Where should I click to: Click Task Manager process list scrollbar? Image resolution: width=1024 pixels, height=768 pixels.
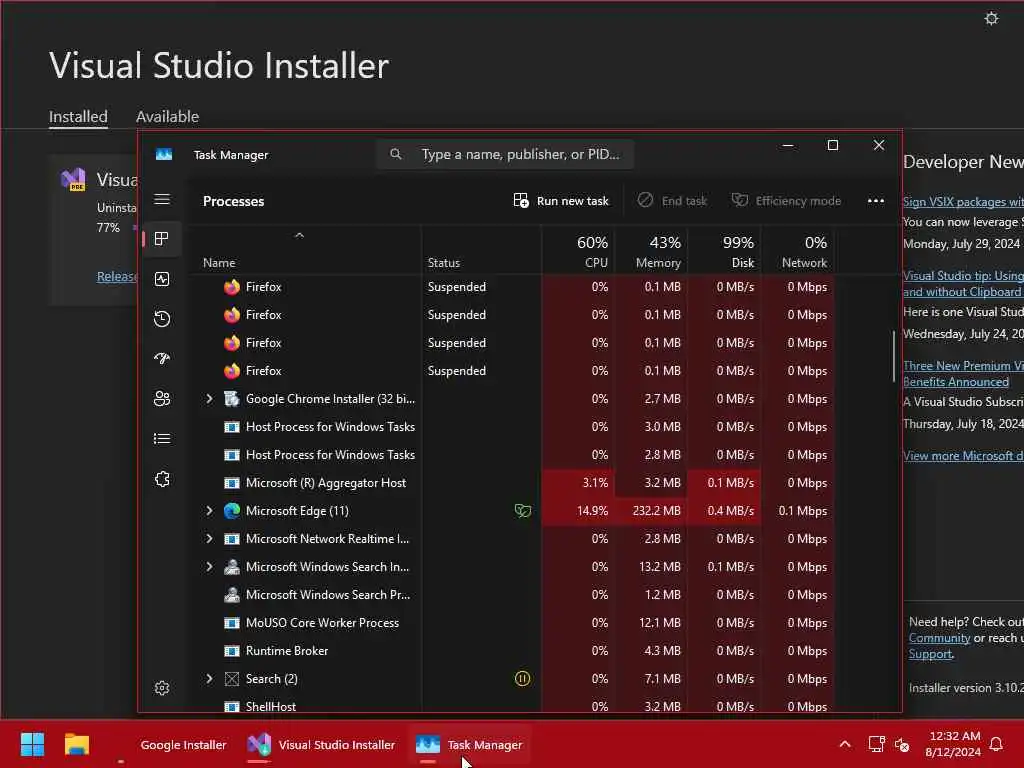tap(893, 356)
